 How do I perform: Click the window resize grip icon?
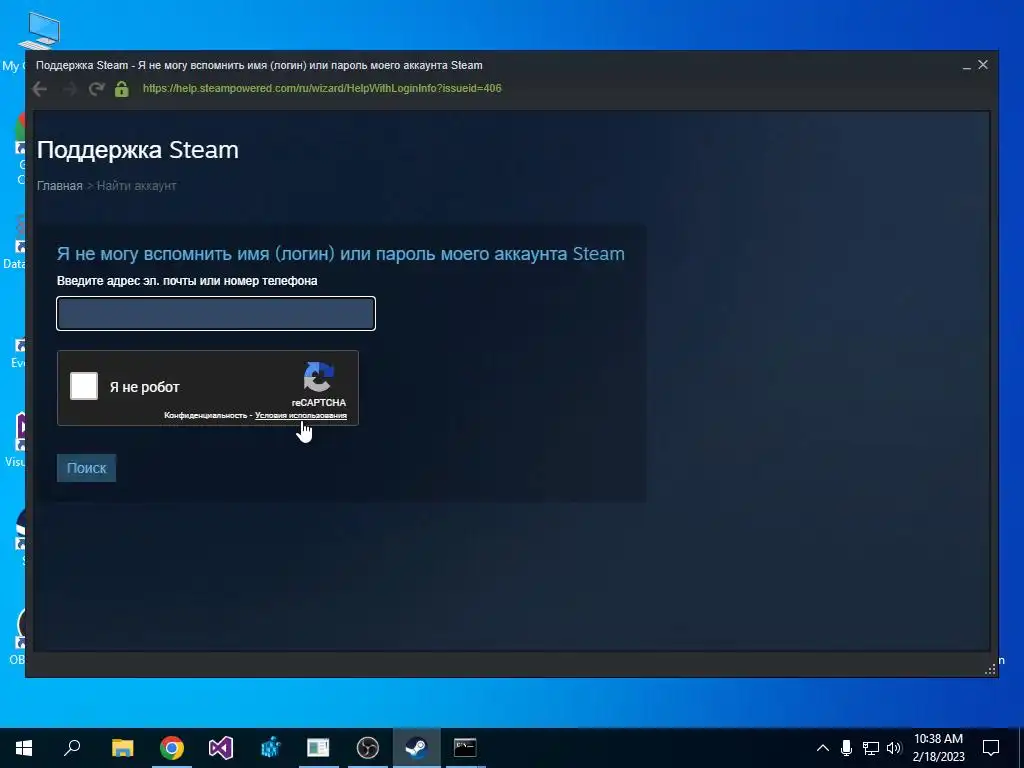pyautogui.click(x=990, y=669)
